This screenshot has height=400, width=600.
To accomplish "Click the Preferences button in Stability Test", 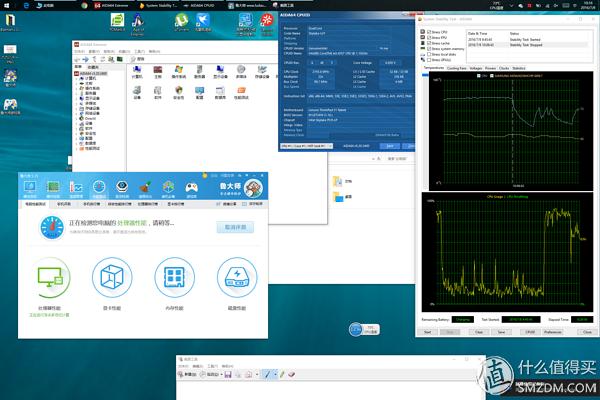I will [x=553, y=332].
